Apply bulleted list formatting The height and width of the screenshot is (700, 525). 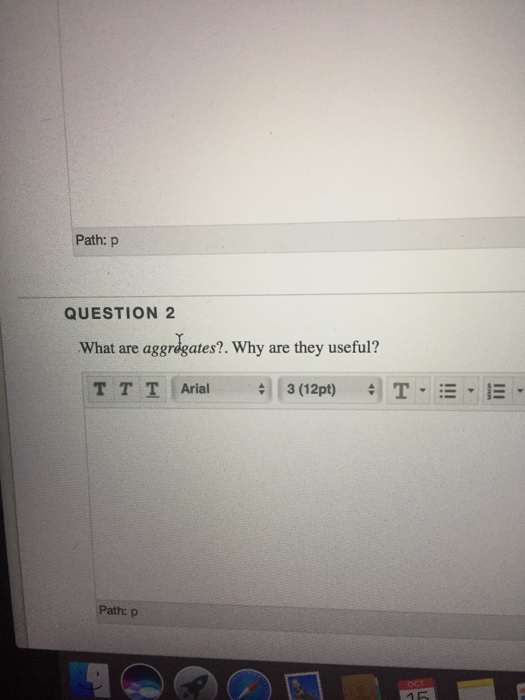448,392
